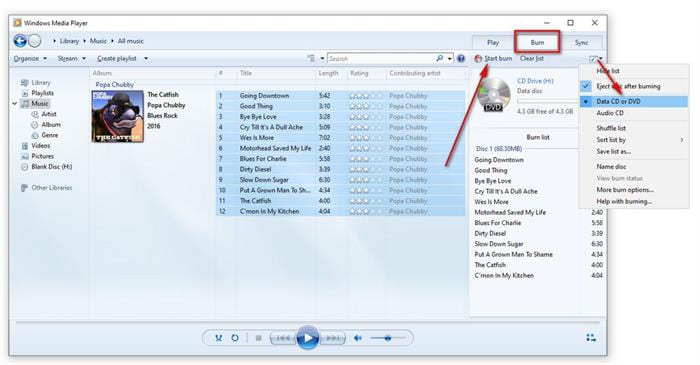This screenshot has height=365, width=700.
Task: Switch to the Burn tab
Action: [537, 42]
